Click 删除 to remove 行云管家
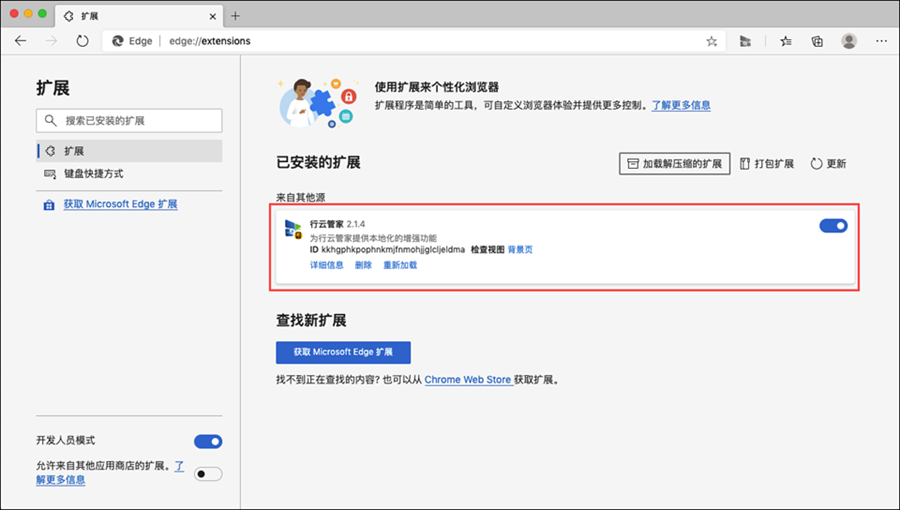 [x=363, y=265]
